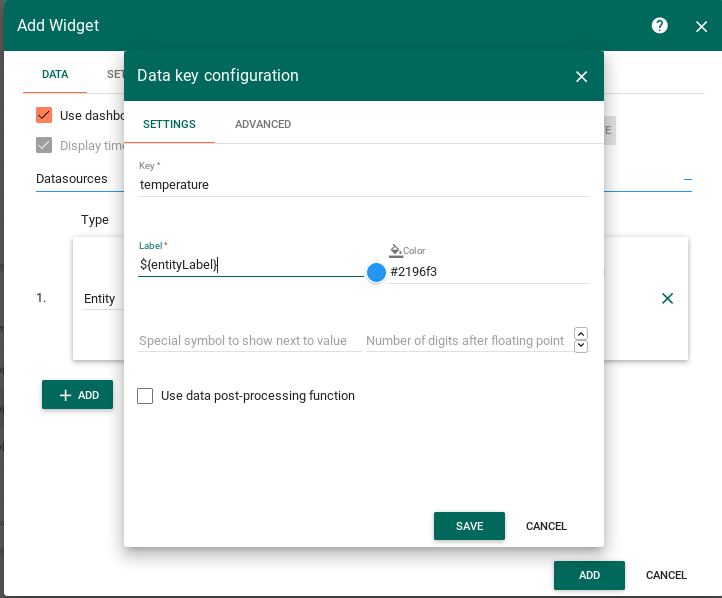Collapse Datasources section minus icon

pos(687,179)
